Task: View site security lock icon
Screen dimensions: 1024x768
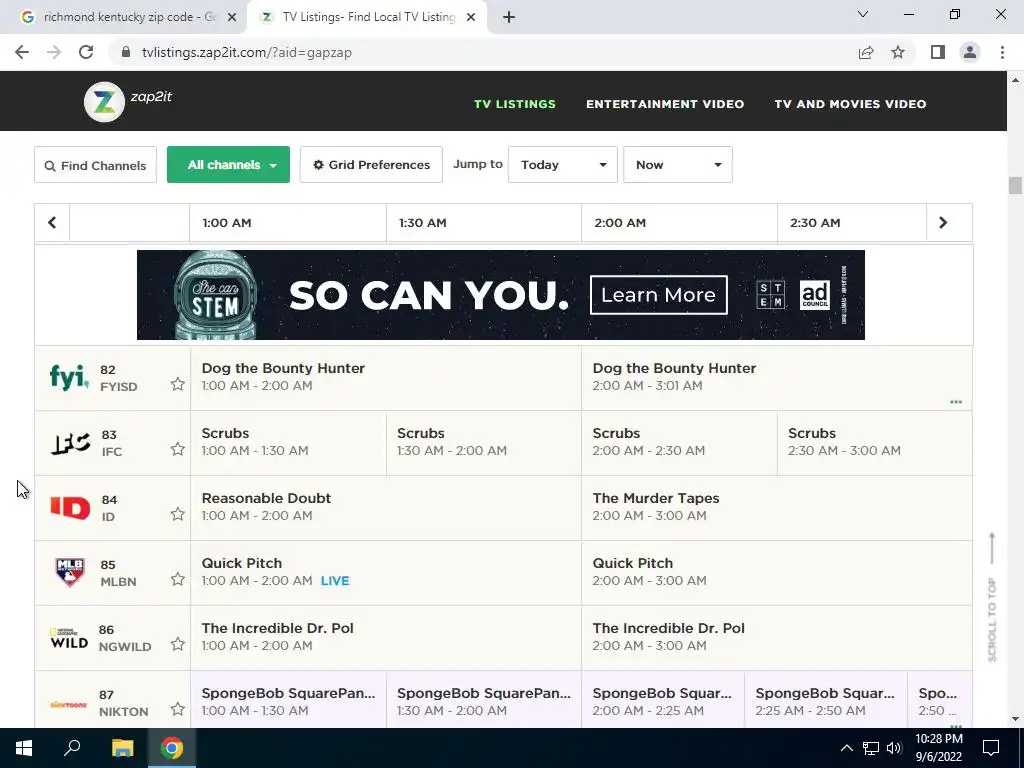Action: [x=126, y=52]
